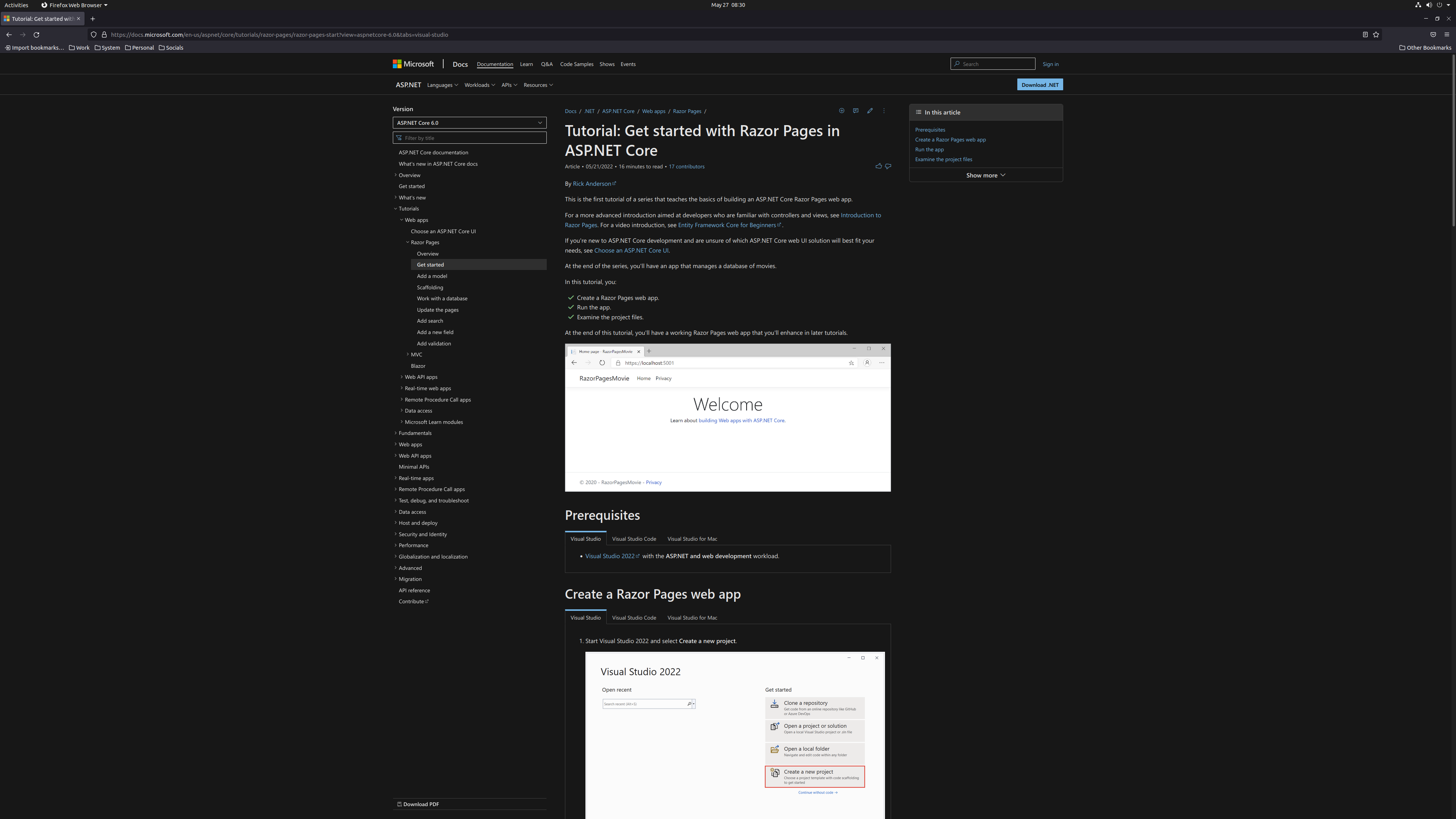
Task: Open the Learn header item
Action: coord(526,64)
